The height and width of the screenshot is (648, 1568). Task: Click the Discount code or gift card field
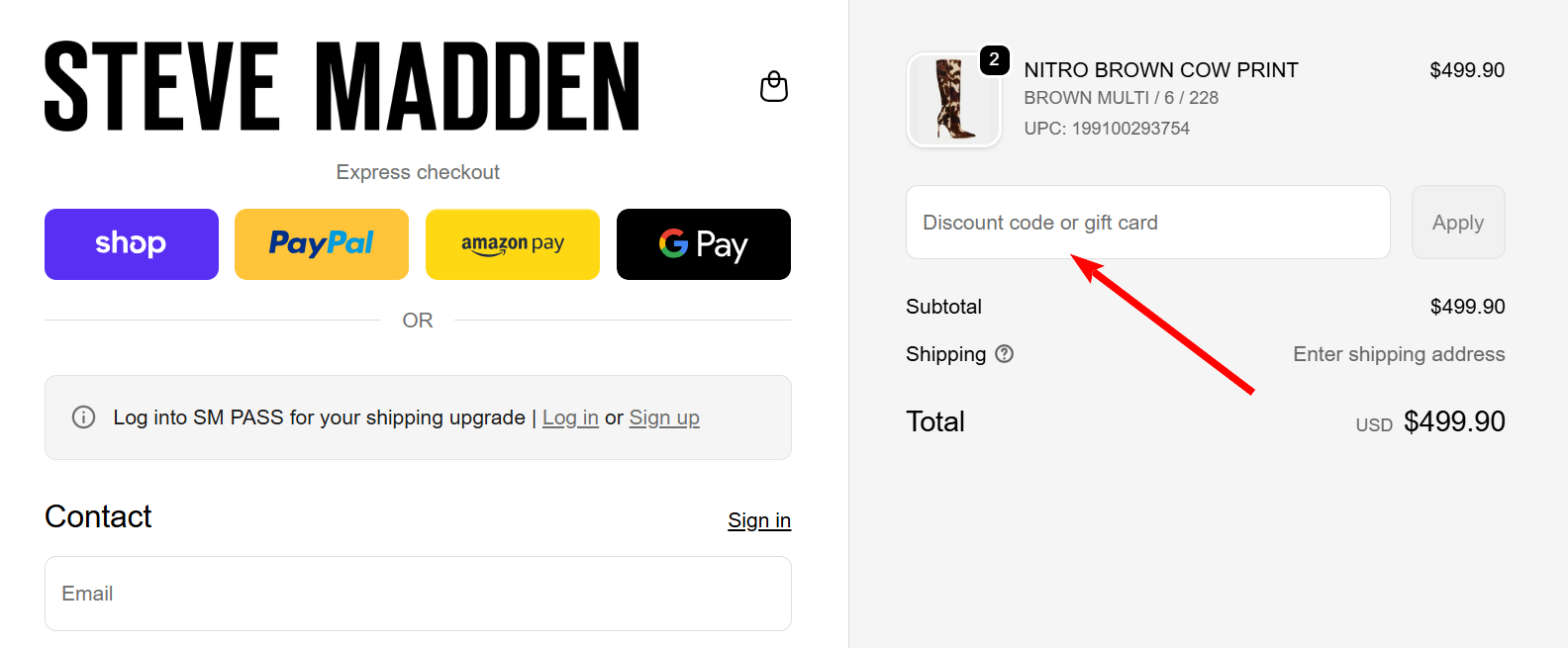(1148, 223)
